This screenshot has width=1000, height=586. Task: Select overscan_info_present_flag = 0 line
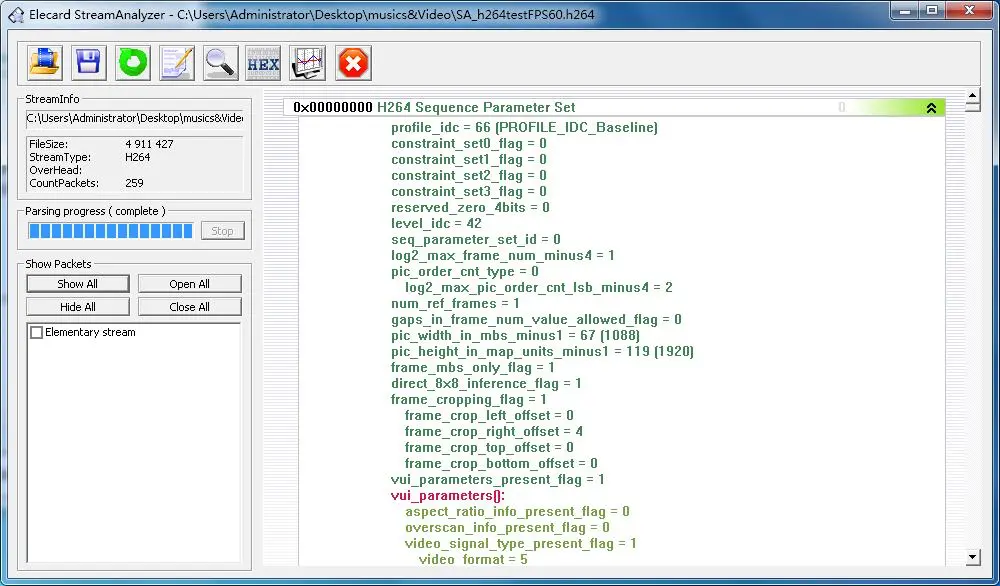coord(507,528)
